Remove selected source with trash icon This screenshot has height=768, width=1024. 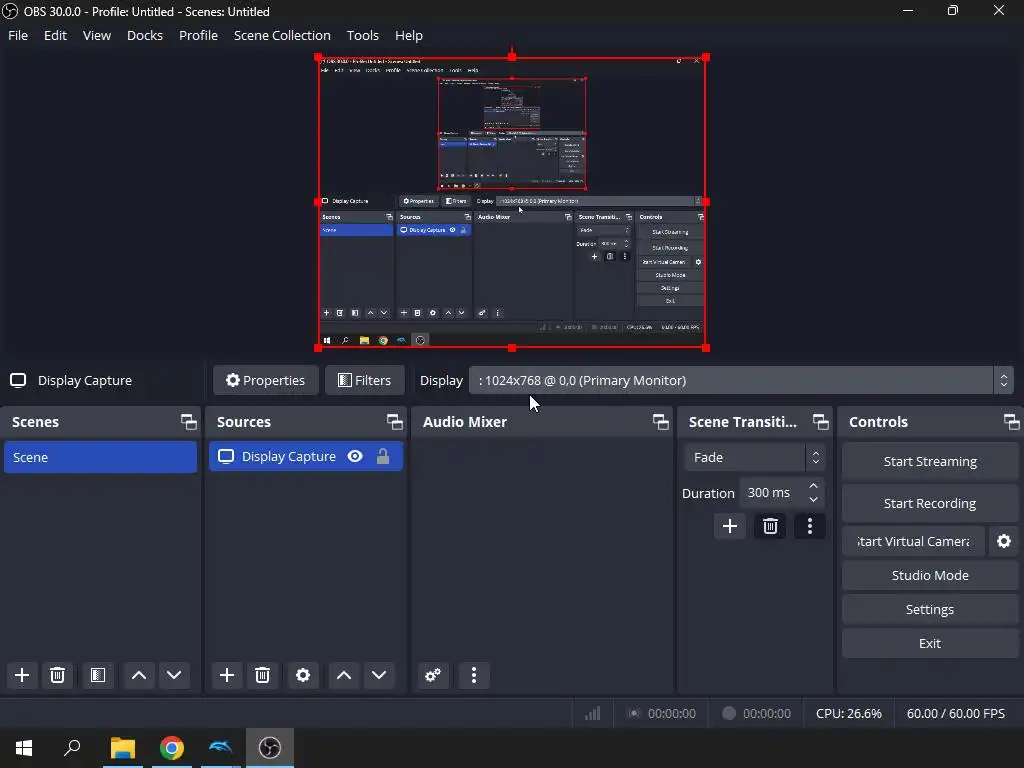point(263,675)
